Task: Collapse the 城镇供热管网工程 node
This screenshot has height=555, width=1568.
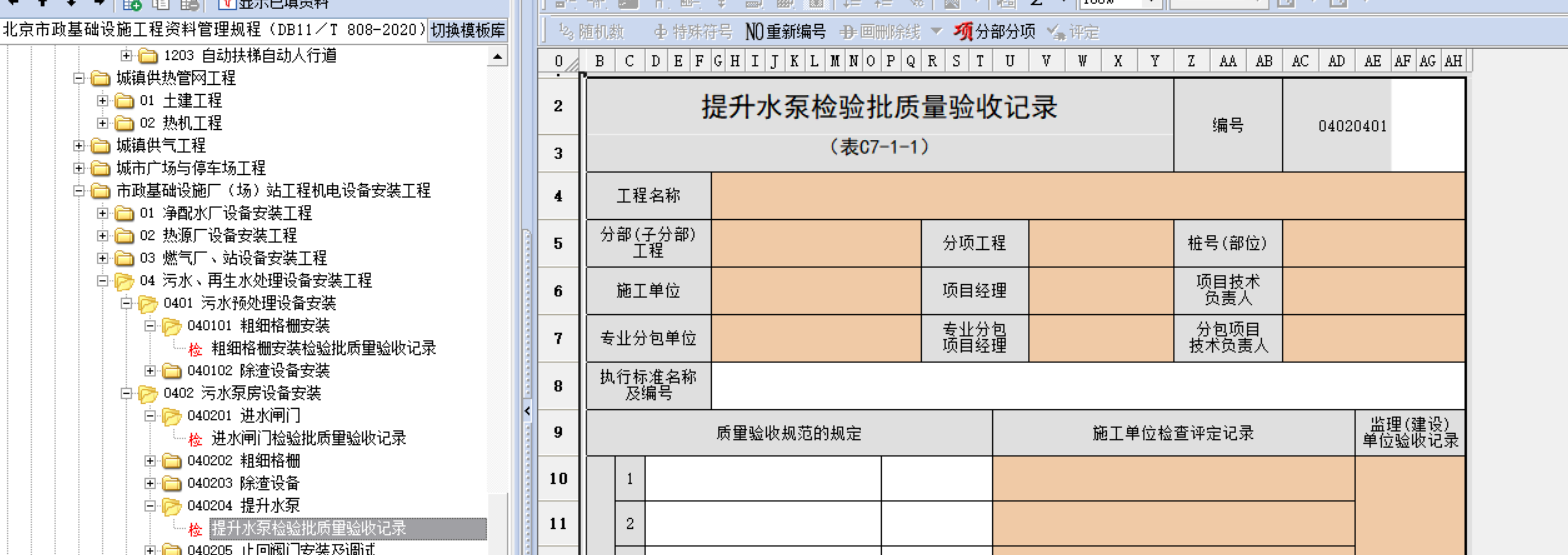Action: point(78,78)
